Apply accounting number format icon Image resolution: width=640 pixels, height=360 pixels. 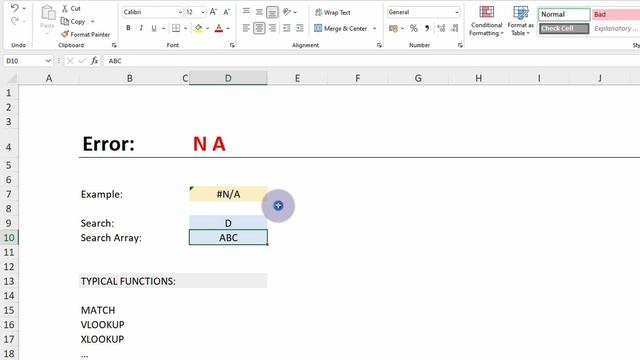pos(393,29)
